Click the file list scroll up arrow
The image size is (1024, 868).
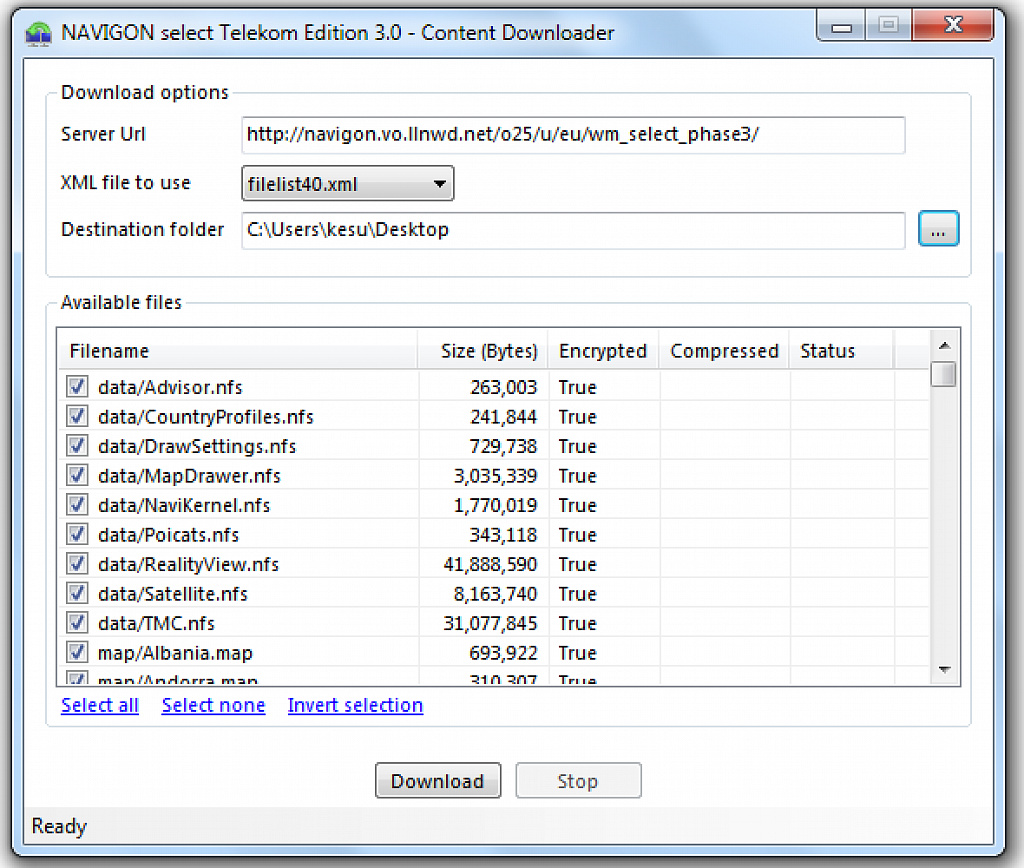(944, 346)
